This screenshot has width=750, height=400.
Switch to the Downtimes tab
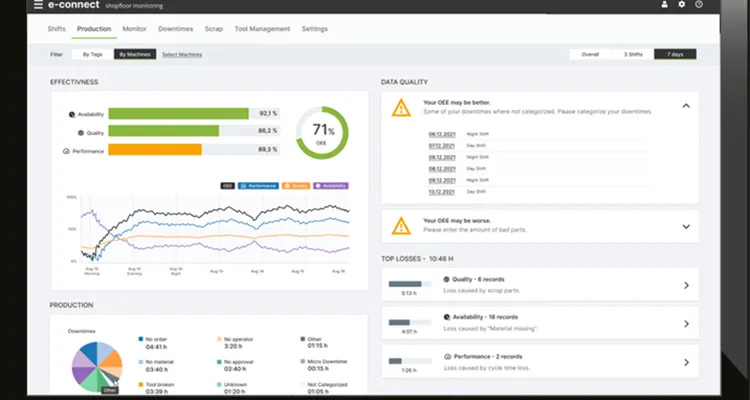point(175,29)
